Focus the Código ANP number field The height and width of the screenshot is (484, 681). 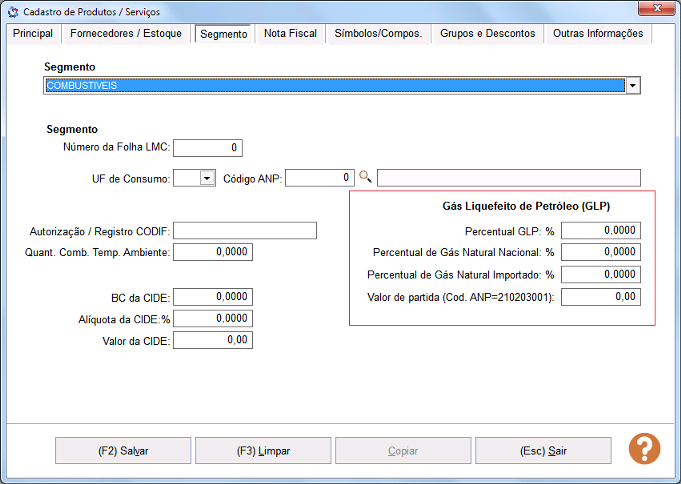coord(320,178)
